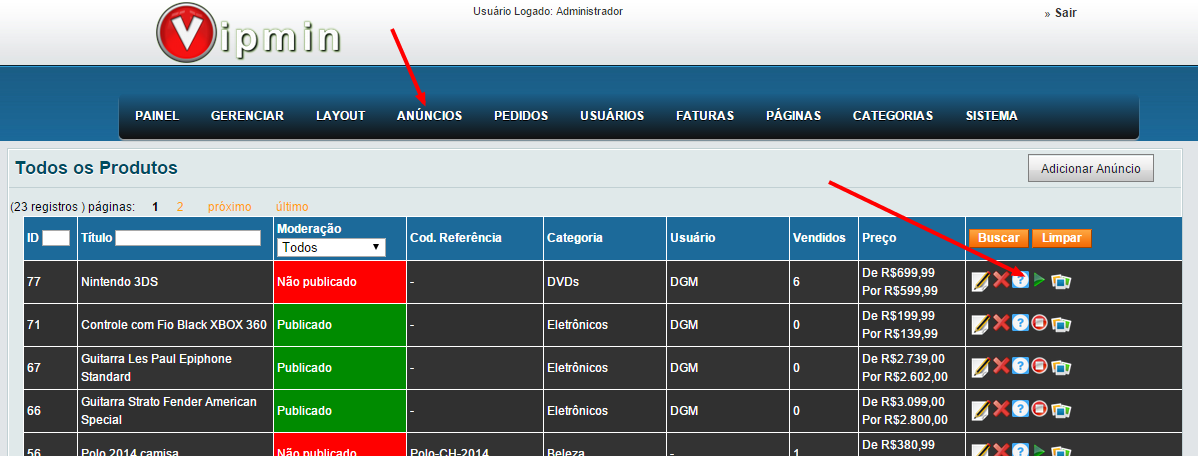Click the orange Buscar button
This screenshot has height=456, width=1198.
pyautogui.click(x=999, y=238)
